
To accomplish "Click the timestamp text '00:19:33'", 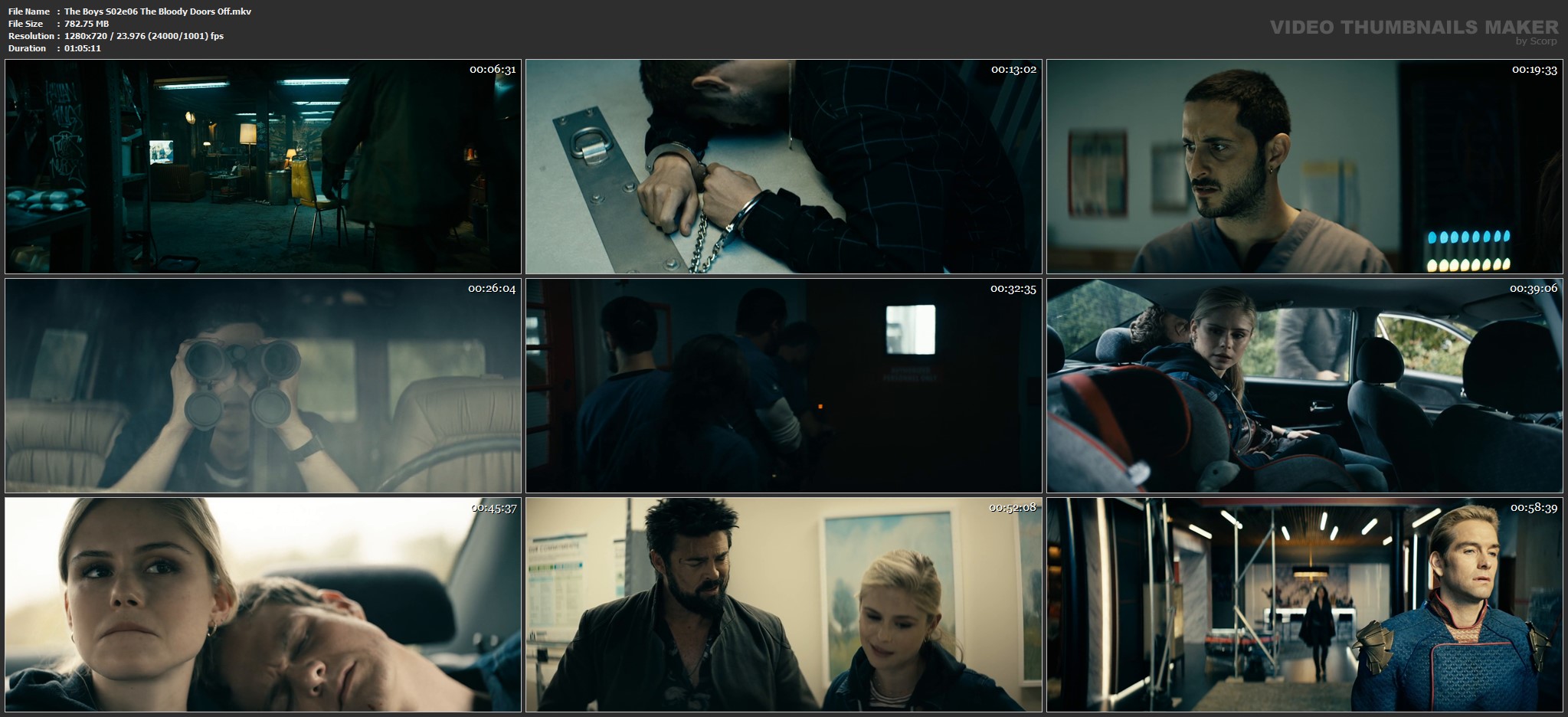I will click(x=1534, y=70).
